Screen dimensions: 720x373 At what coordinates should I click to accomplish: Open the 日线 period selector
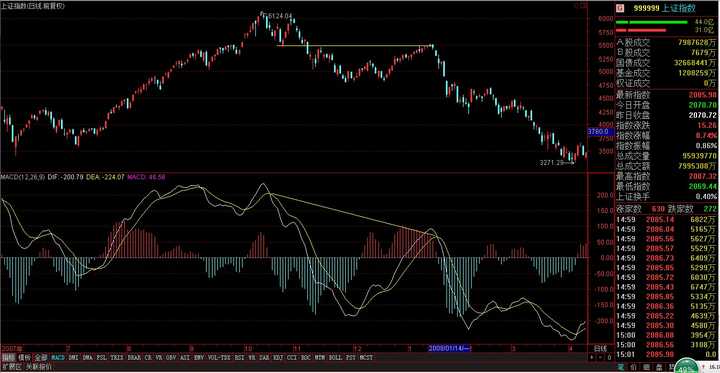click(x=600, y=348)
